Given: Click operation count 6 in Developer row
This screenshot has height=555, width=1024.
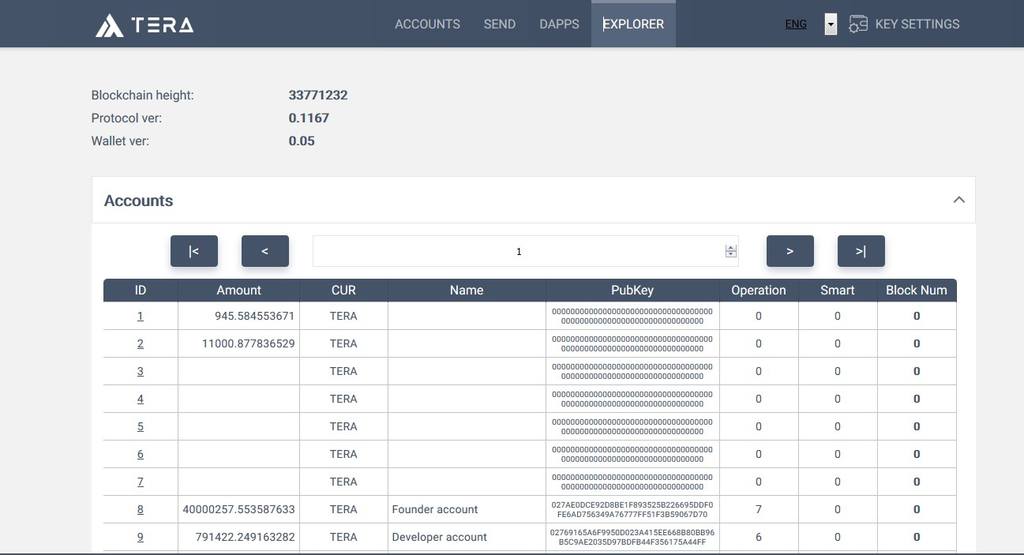Looking at the screenshot, I should click(758, 537).
